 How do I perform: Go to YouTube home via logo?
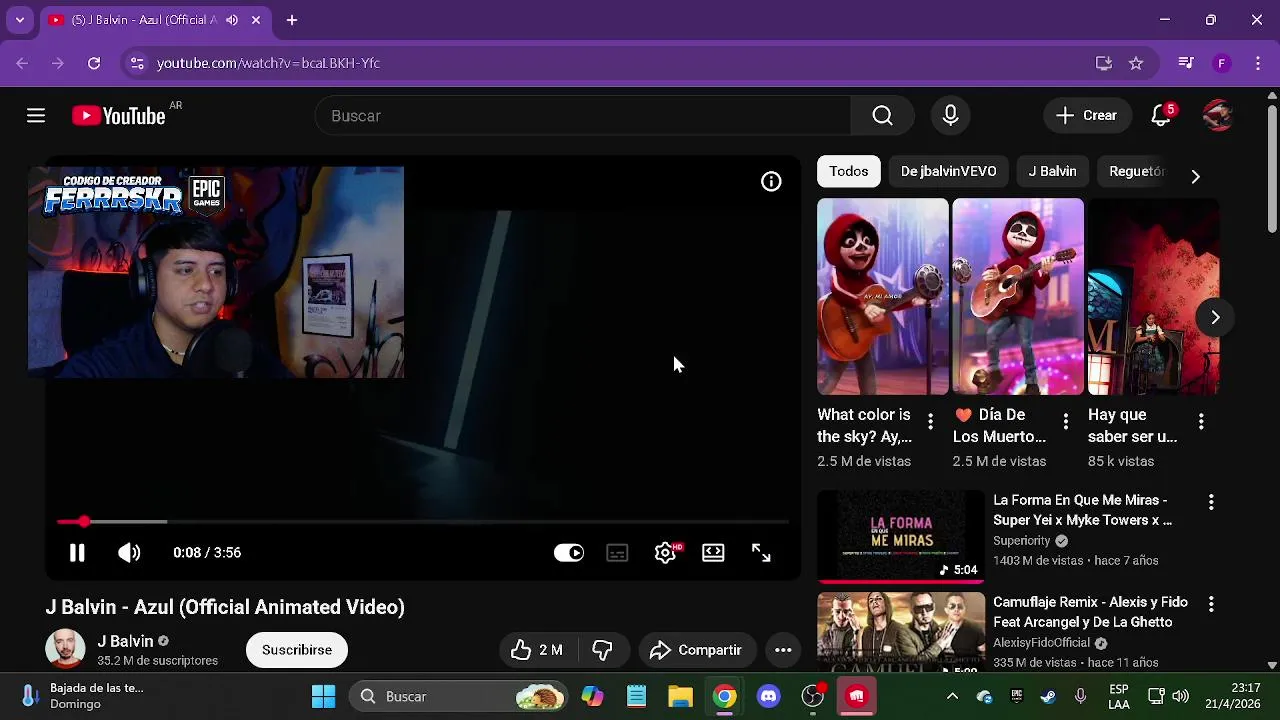click(118, 116)
